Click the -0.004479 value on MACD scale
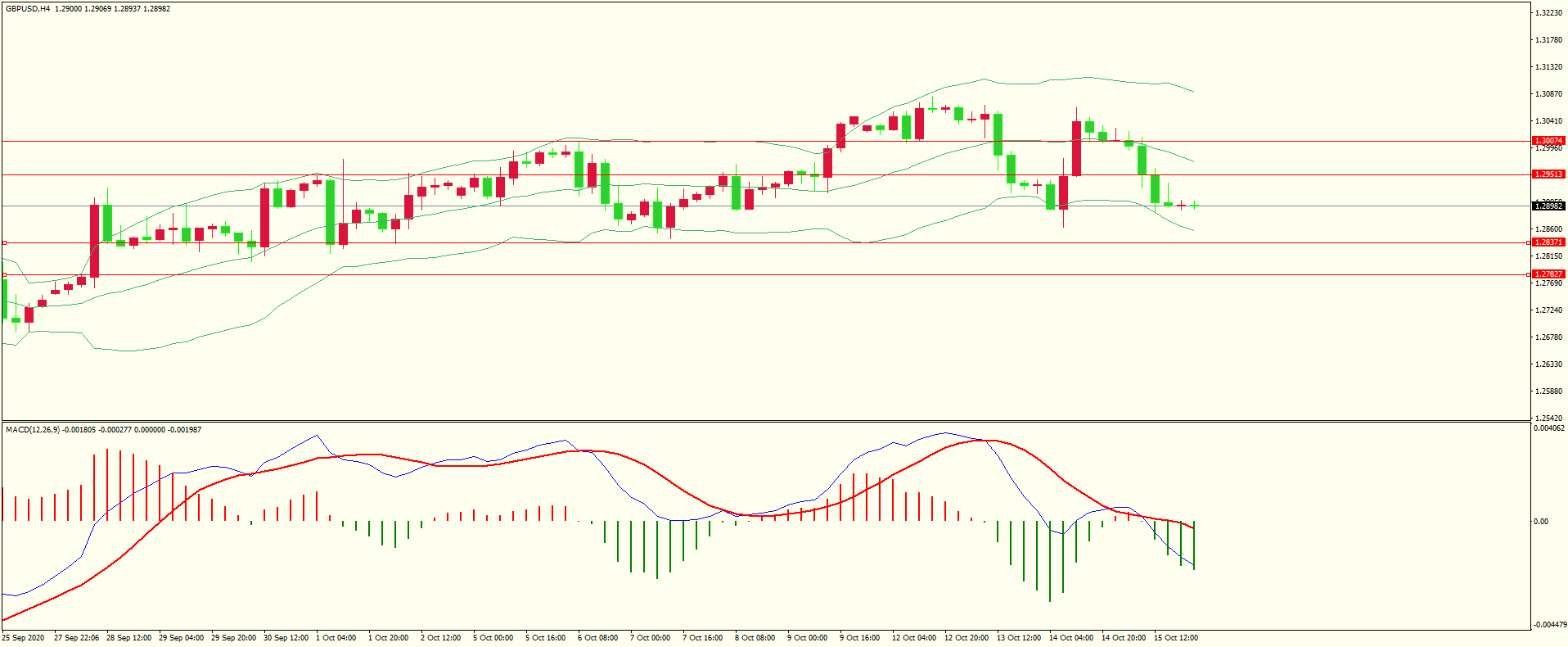Image resolution: width=1568 pixels, height=647 pixels. point(1549,625)
